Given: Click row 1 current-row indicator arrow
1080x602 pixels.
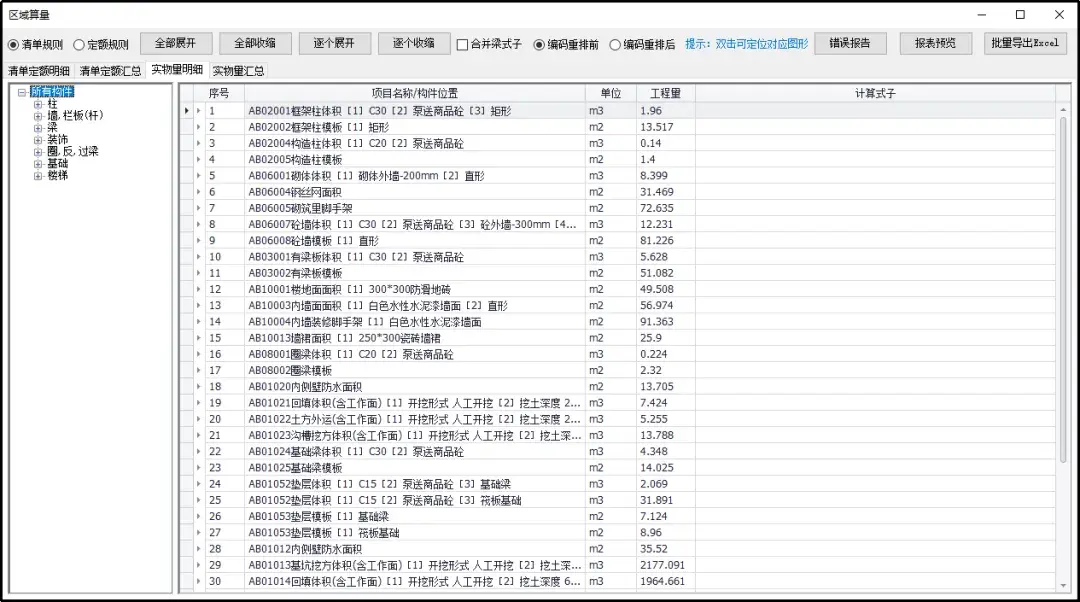Looking at the screenshot, I should tap(187, 111).
